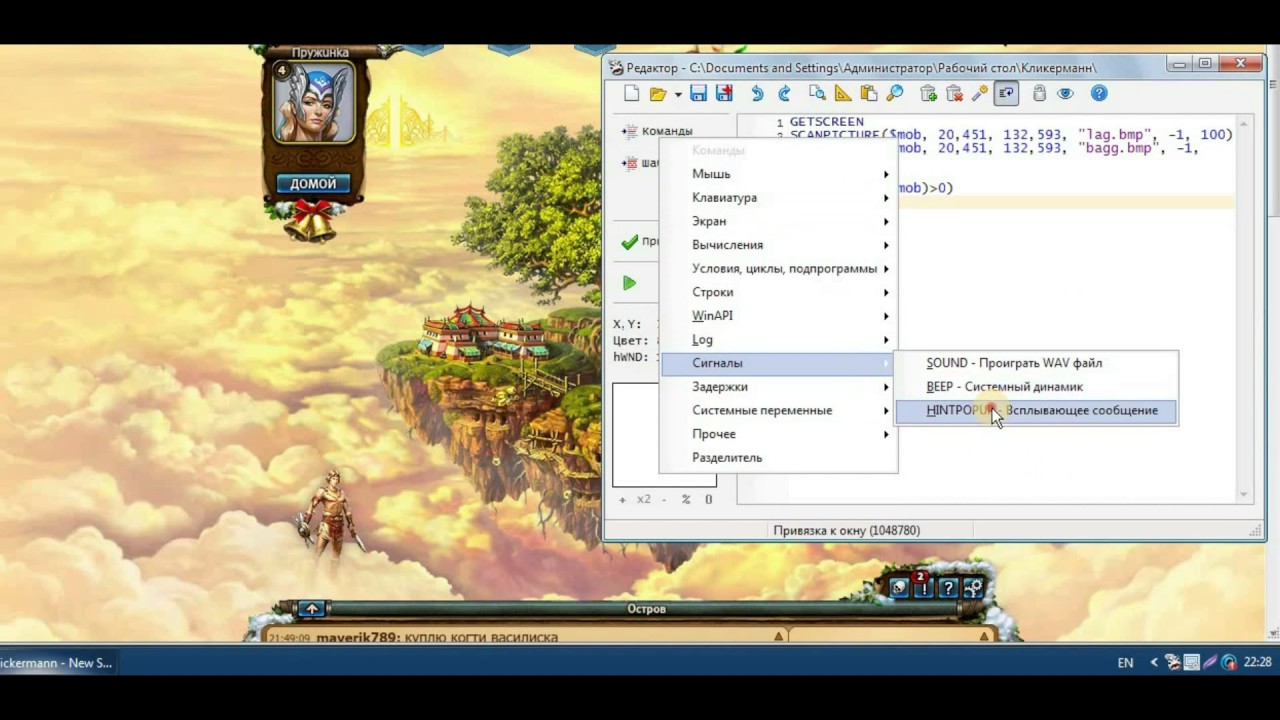
Task: Click the padlock icon in the toolbar
Action: pyautogui.click(x=1039, y=94)
